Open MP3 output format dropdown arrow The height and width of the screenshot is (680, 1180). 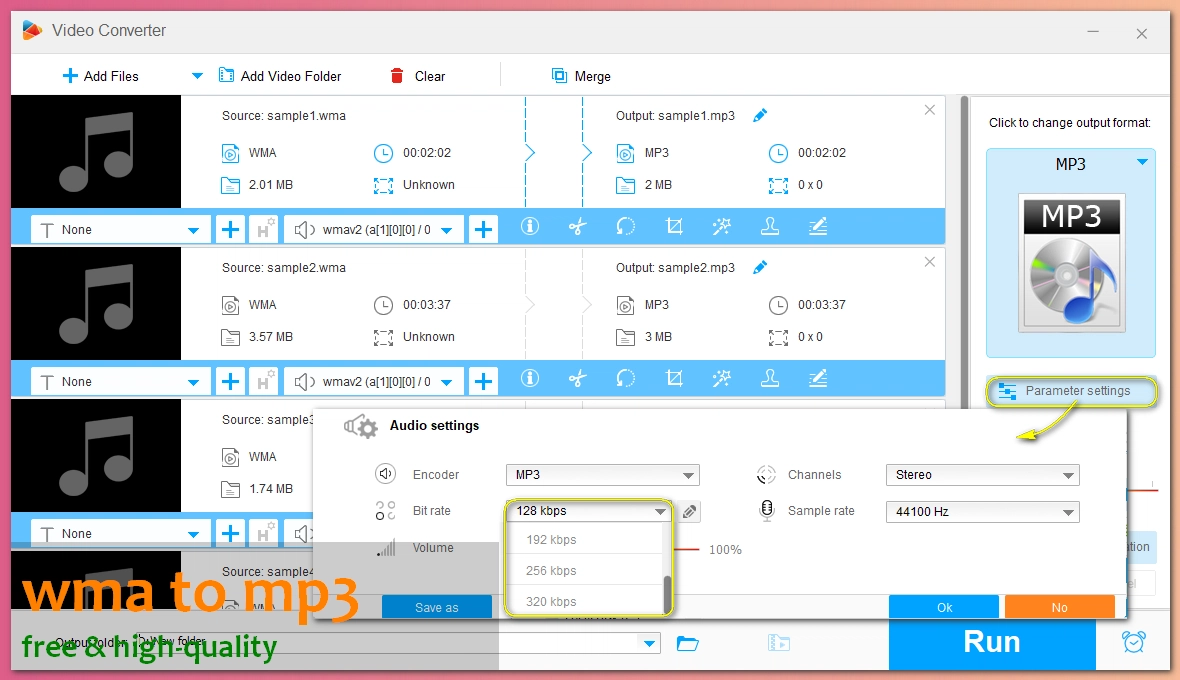(1142, 162)
